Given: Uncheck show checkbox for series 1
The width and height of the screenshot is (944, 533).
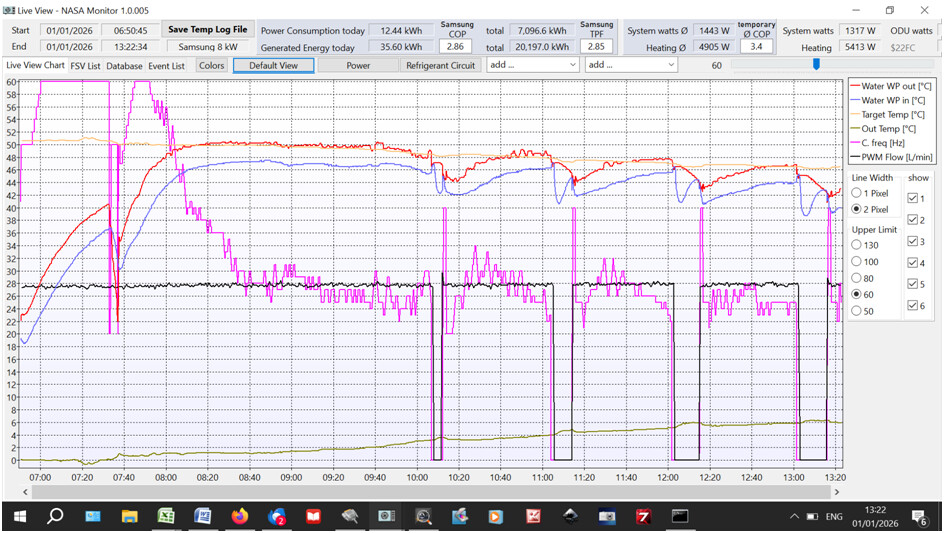Looking at the screenshot, I should point(912,198).
